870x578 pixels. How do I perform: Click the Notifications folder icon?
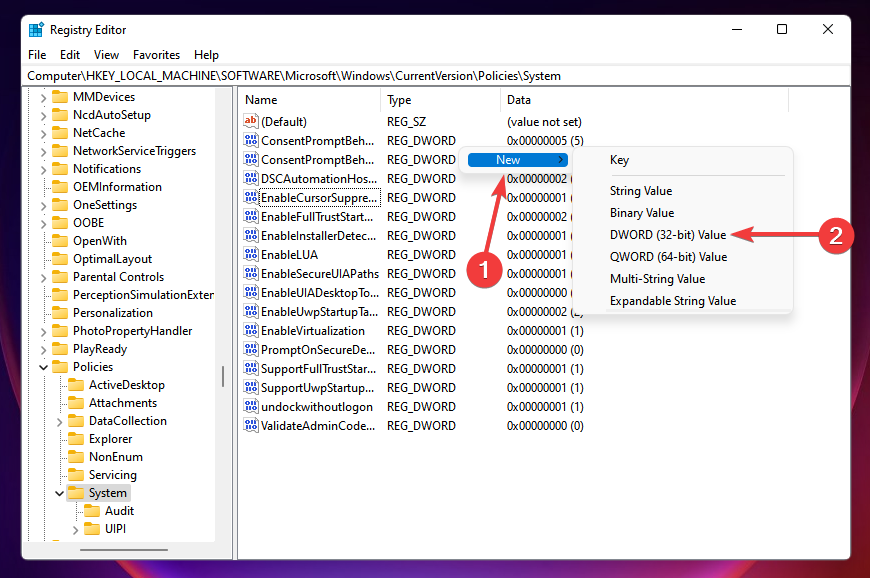pos(60,169)
